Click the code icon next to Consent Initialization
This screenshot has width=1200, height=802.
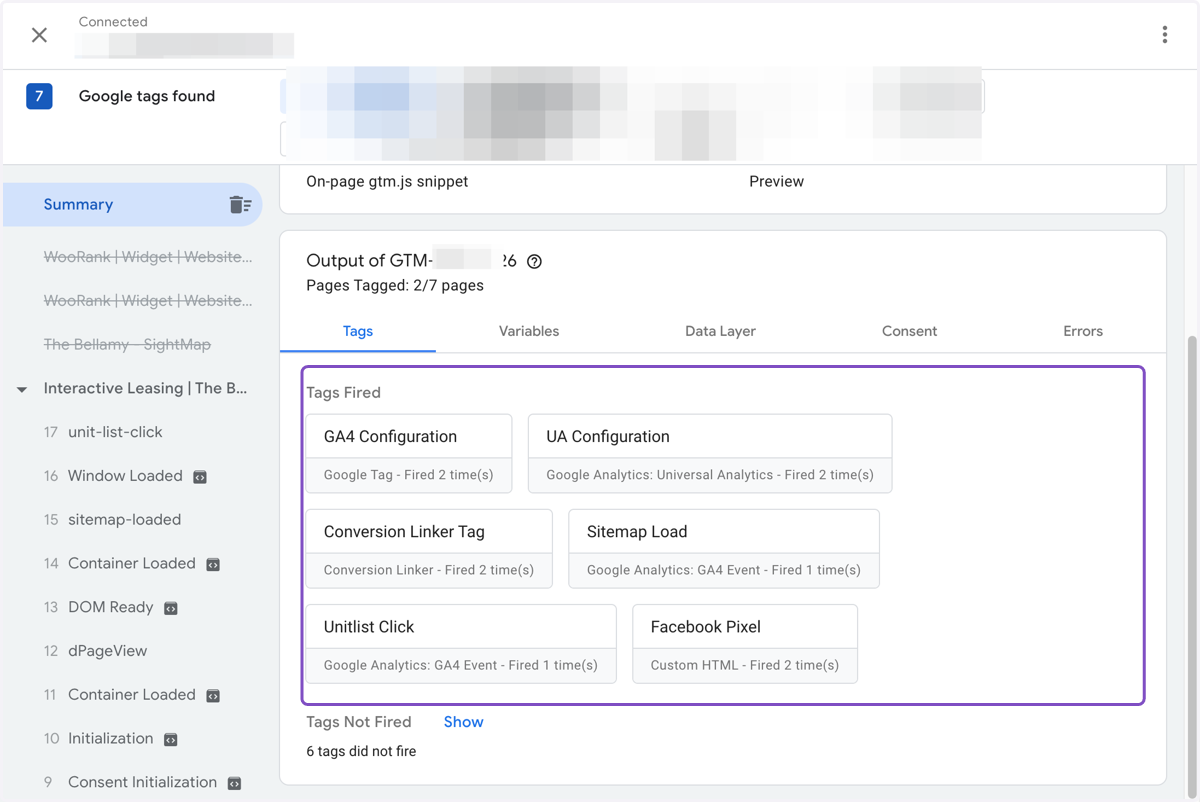click(x=234, y=783)
